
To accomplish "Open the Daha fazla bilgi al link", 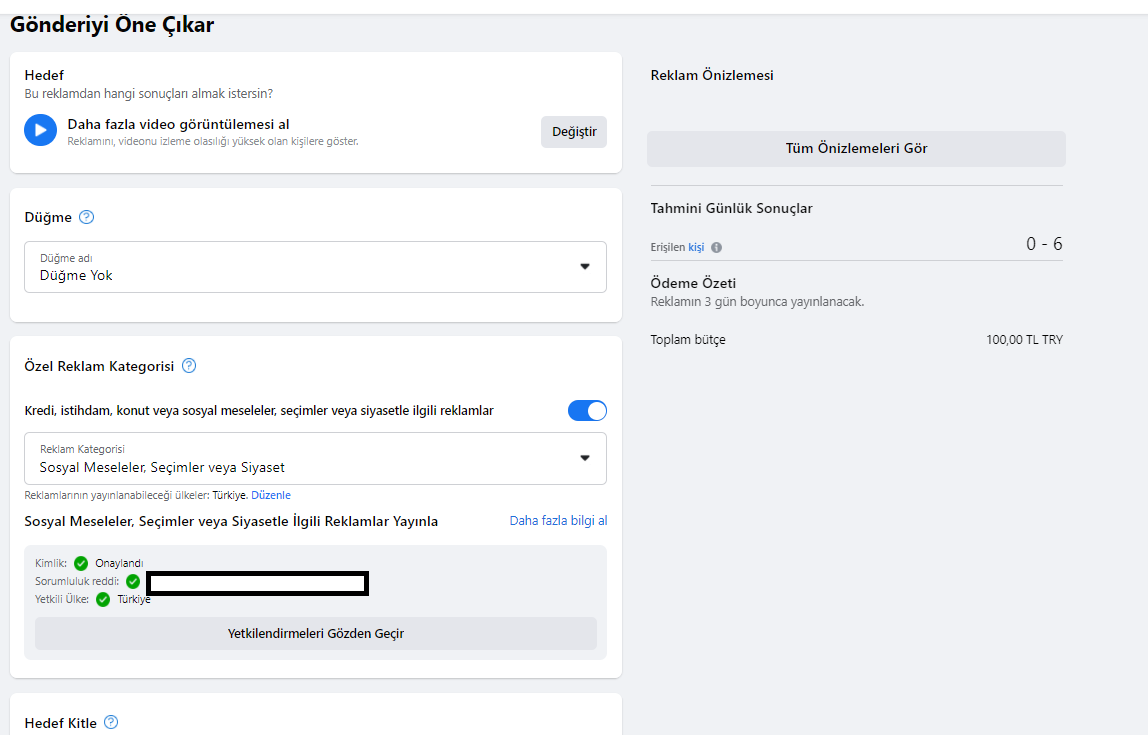I will tap(559, 521).
